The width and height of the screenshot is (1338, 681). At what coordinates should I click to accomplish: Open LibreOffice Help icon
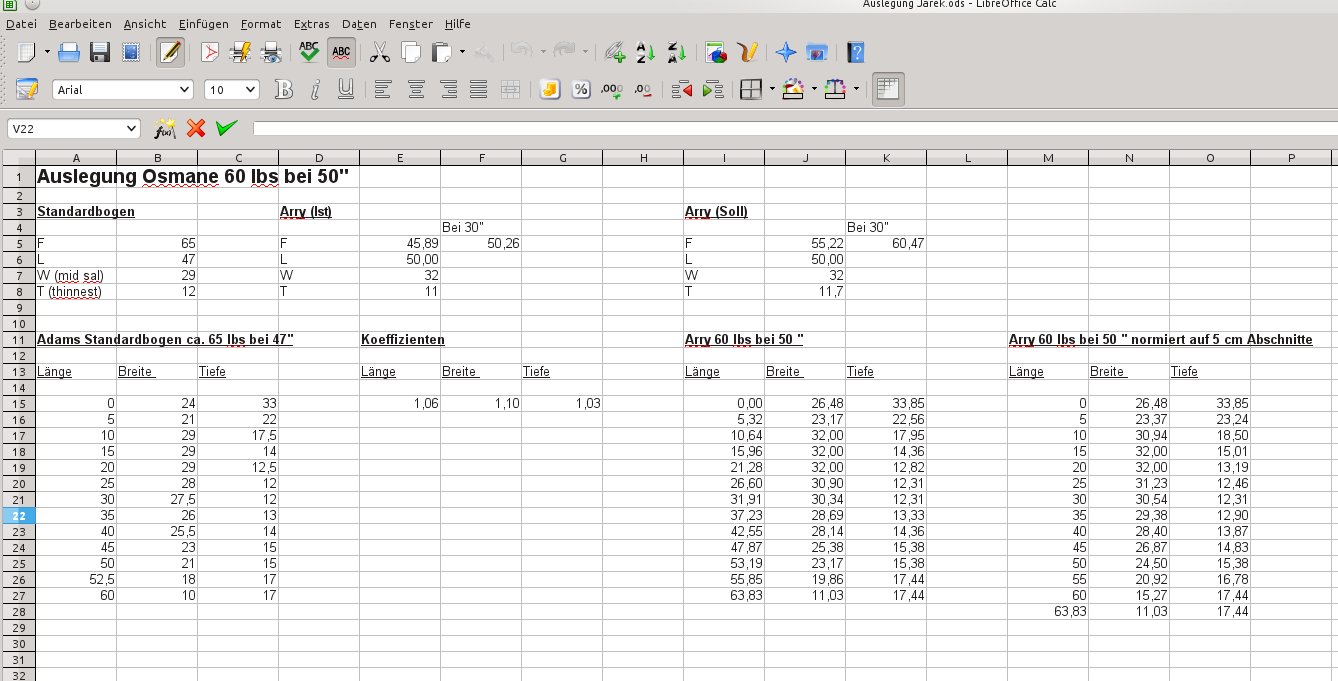(855, 52)
